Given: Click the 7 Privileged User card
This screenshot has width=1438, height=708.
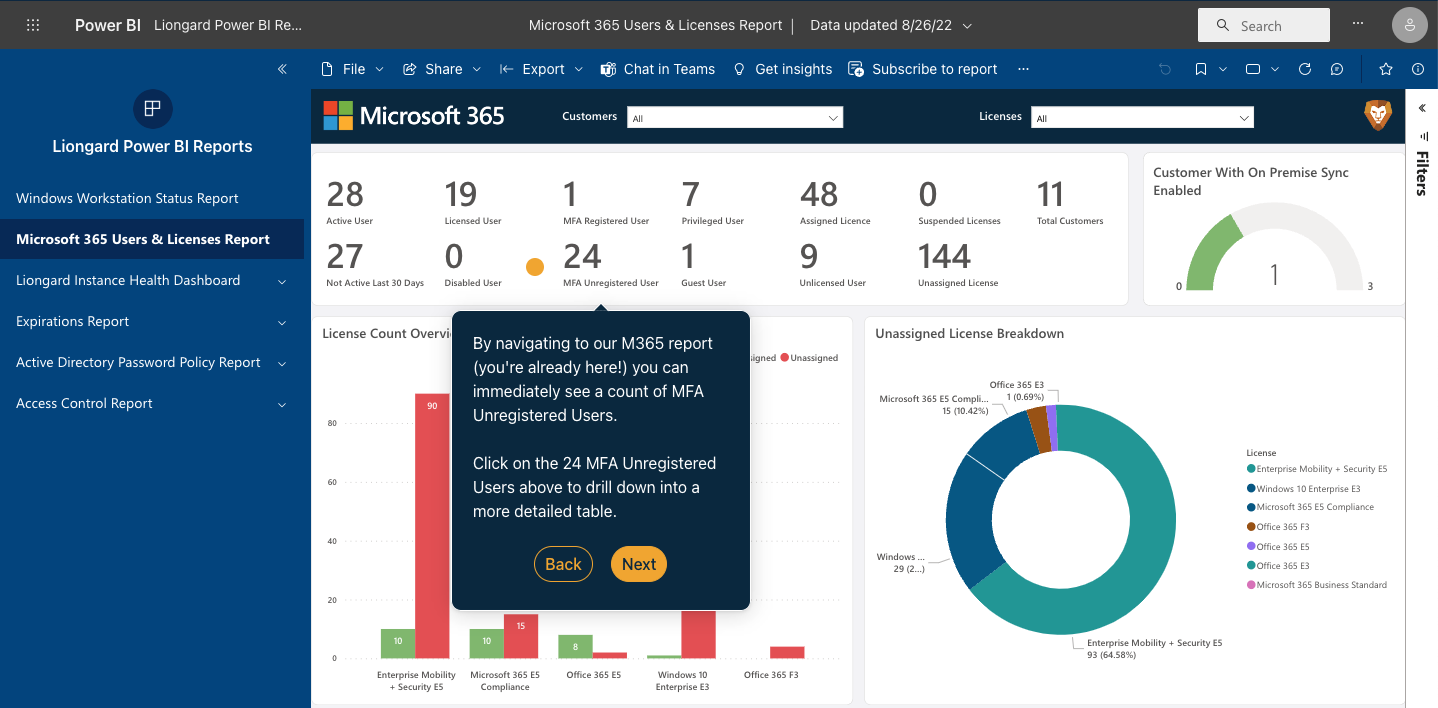Looking at the screenshot, I should (713, 201).
